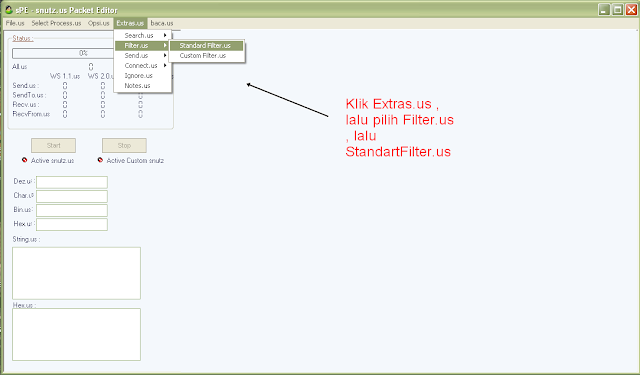Expand Search.us submenu

click(142, 36)
